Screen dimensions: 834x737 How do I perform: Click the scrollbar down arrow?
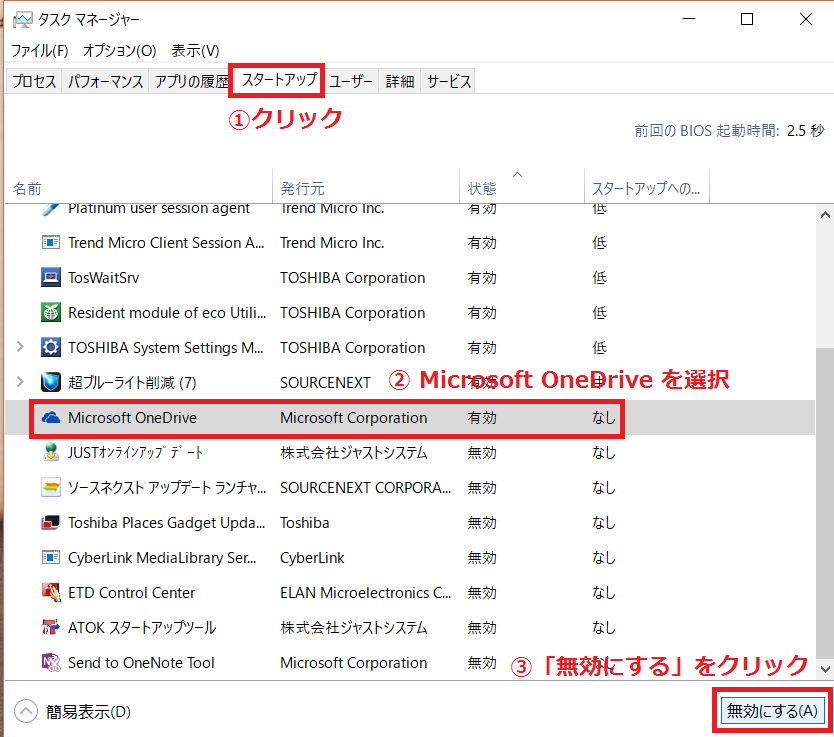click(825, 669)
